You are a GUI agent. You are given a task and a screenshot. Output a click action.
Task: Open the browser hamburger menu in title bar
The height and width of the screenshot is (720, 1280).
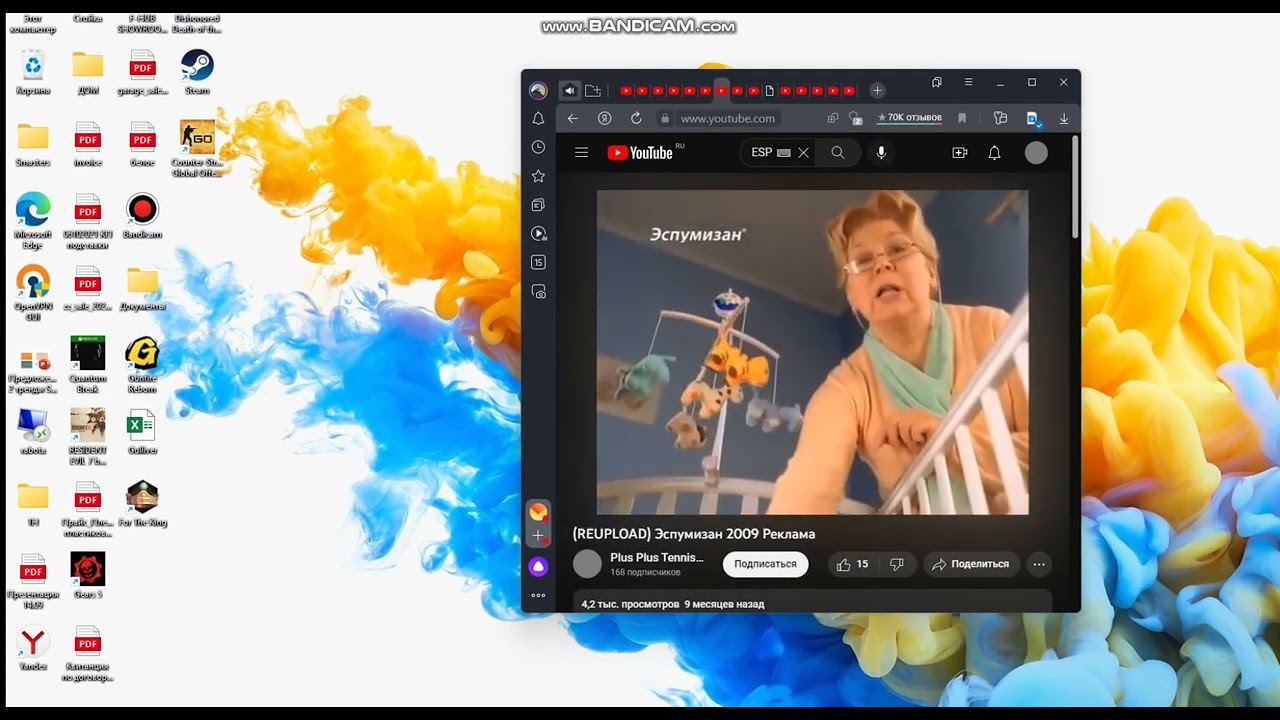[968, 82]
